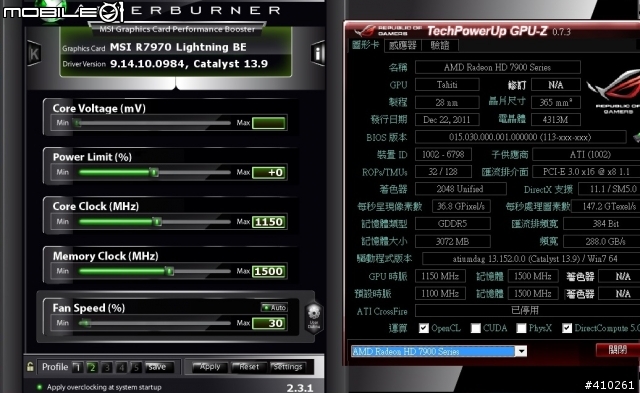Click the ATI CrossFire 已停用 field
Image resolution: width=640 pixels, height=393 pixels.
click(x=527, y=311)
